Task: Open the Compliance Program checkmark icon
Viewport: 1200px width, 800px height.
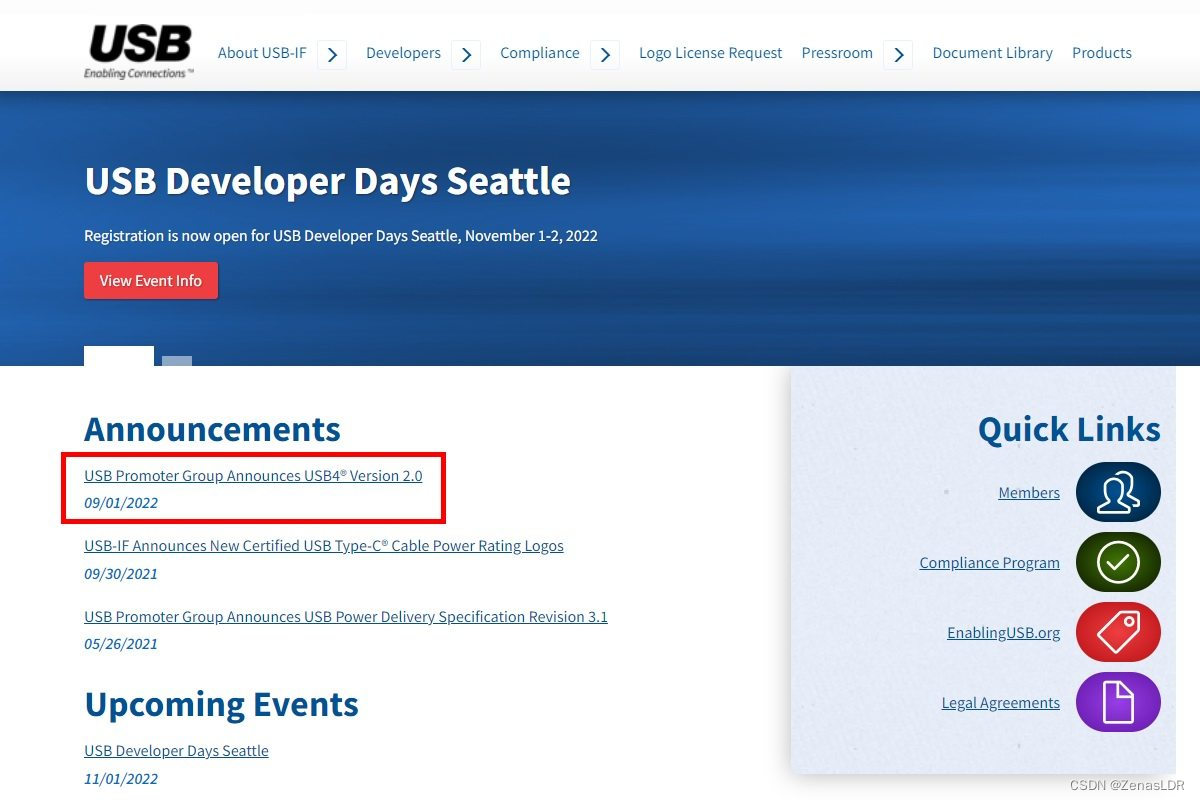Action: (x=1118, y=562)
